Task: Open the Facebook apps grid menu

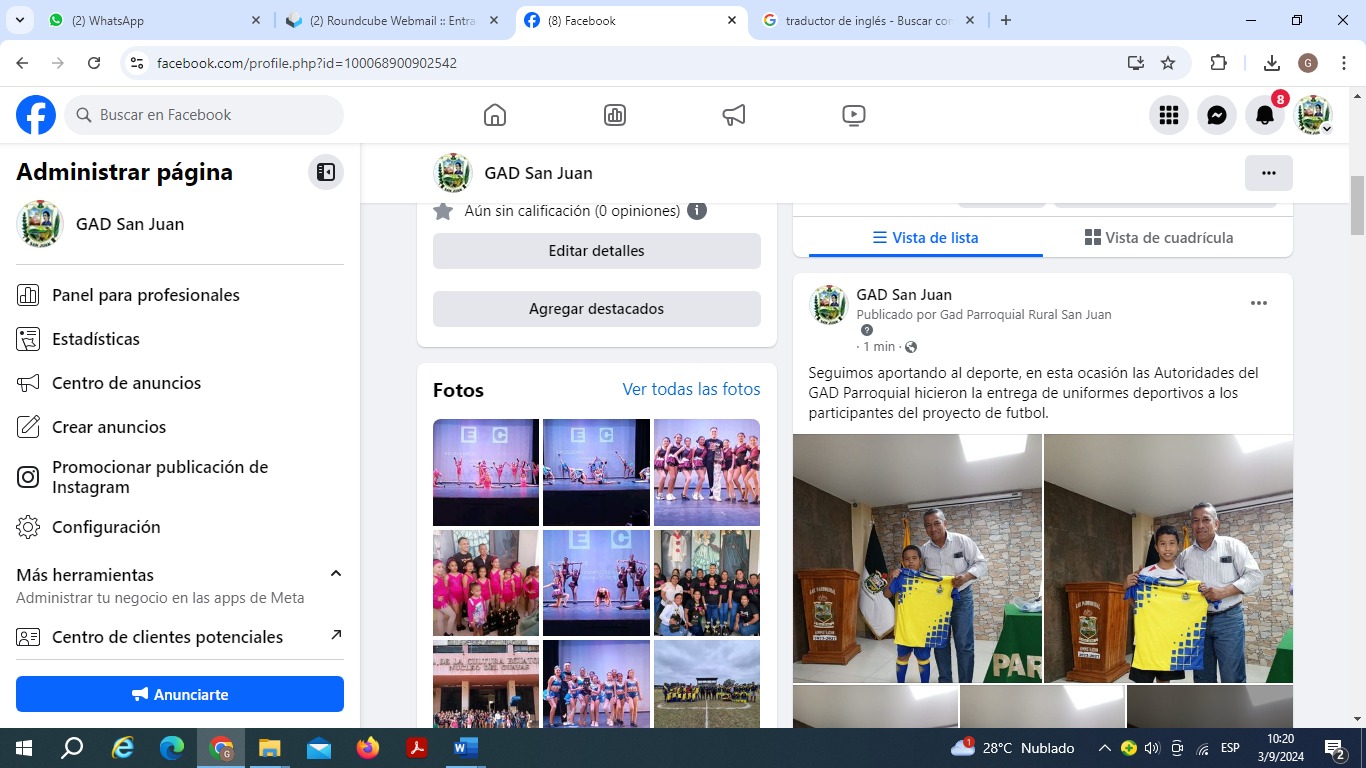Action: click(1168, 115)
